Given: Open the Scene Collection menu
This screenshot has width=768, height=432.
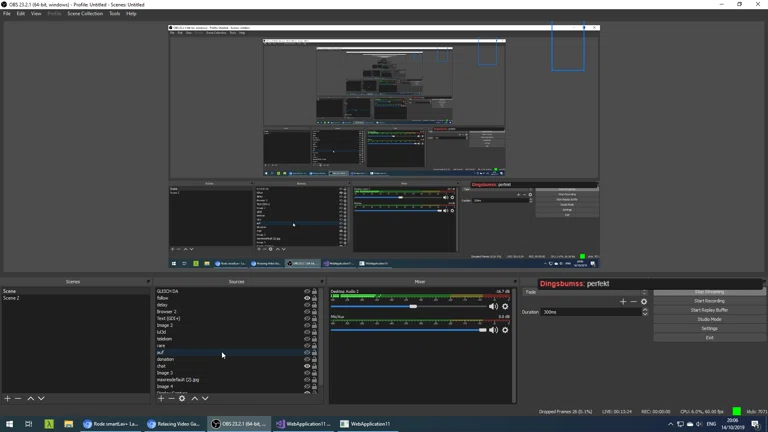Looking at the screenshot, I should tap(85, 14).
